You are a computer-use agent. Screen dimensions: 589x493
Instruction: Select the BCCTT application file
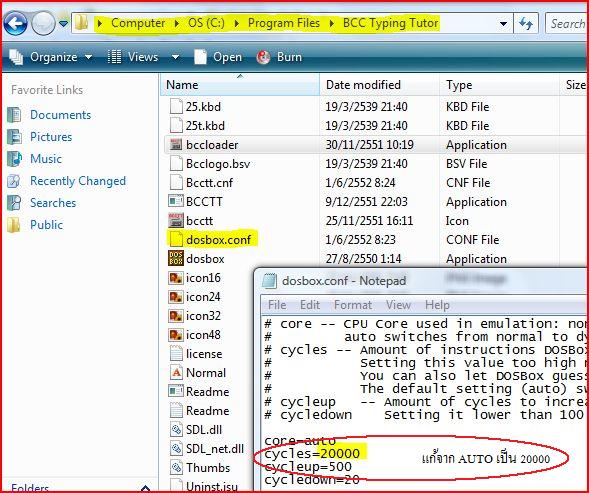195,202
